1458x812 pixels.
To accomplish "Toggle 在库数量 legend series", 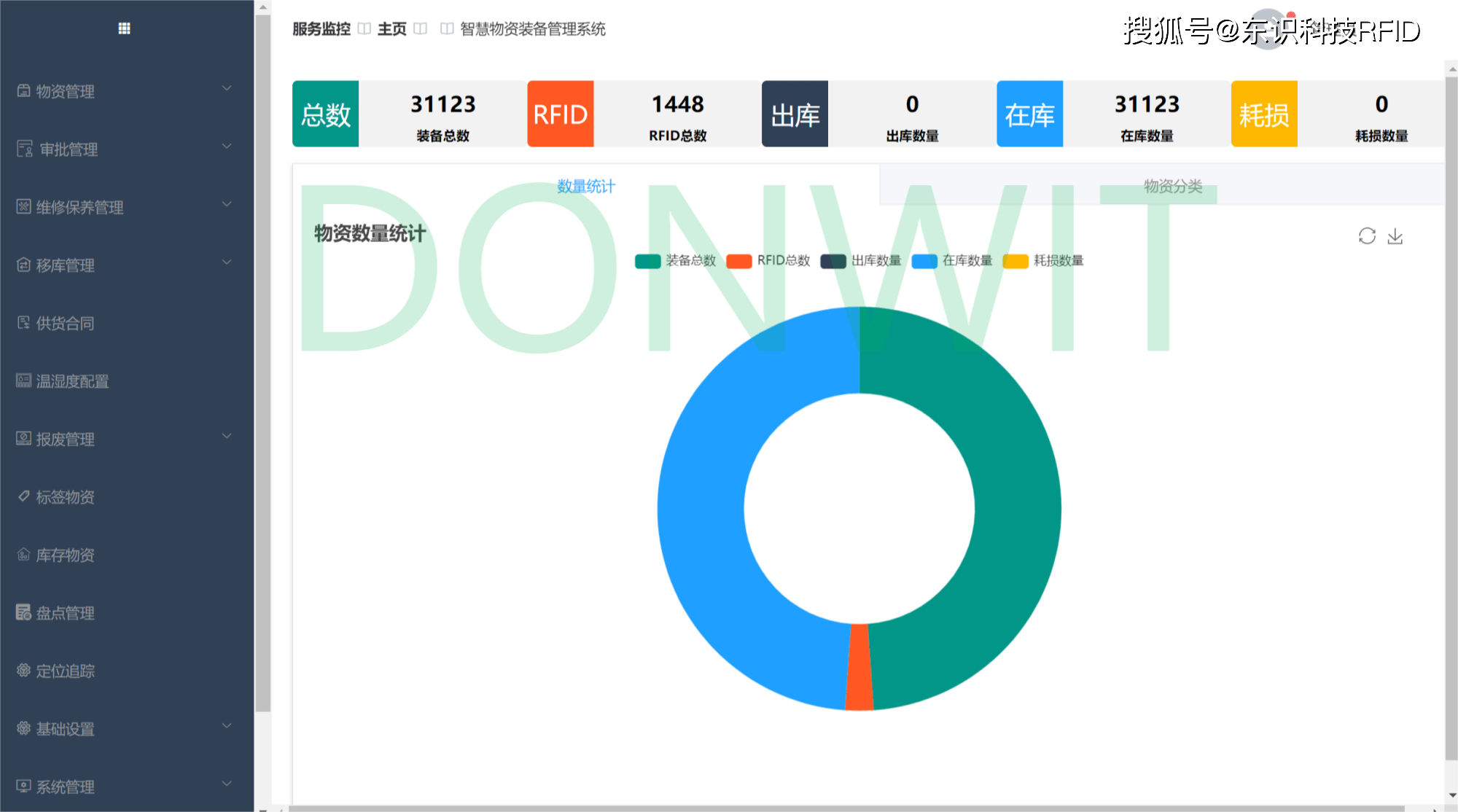I will tap(952, 261).
